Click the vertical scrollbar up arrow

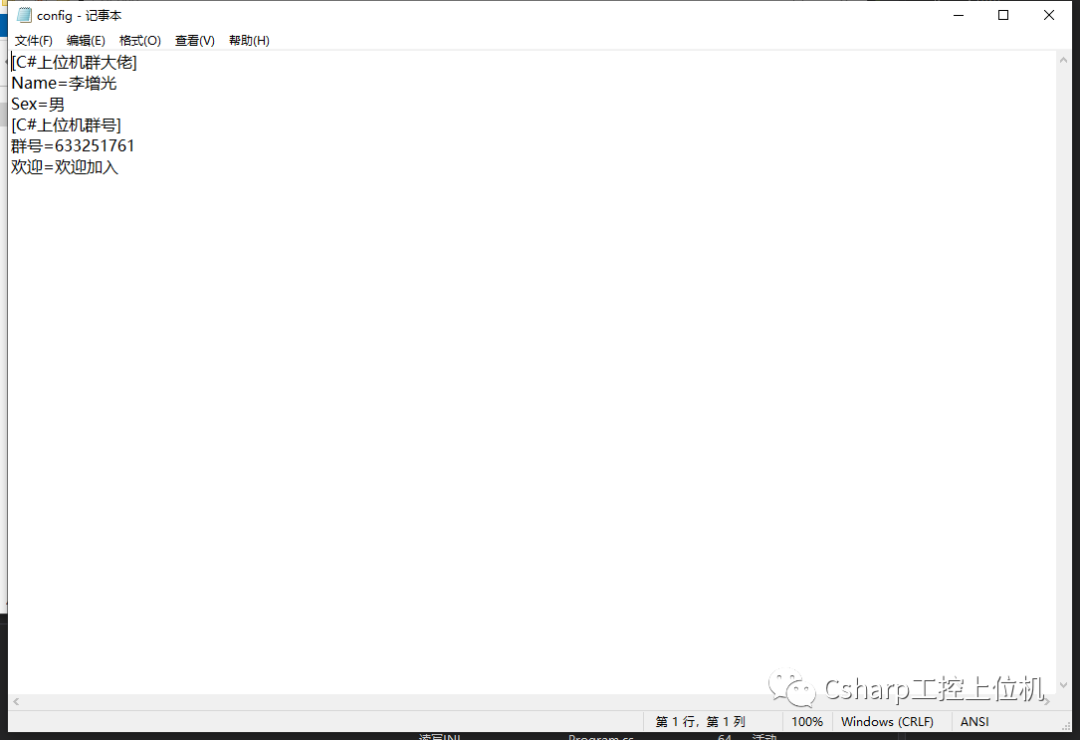[1064, 60]
